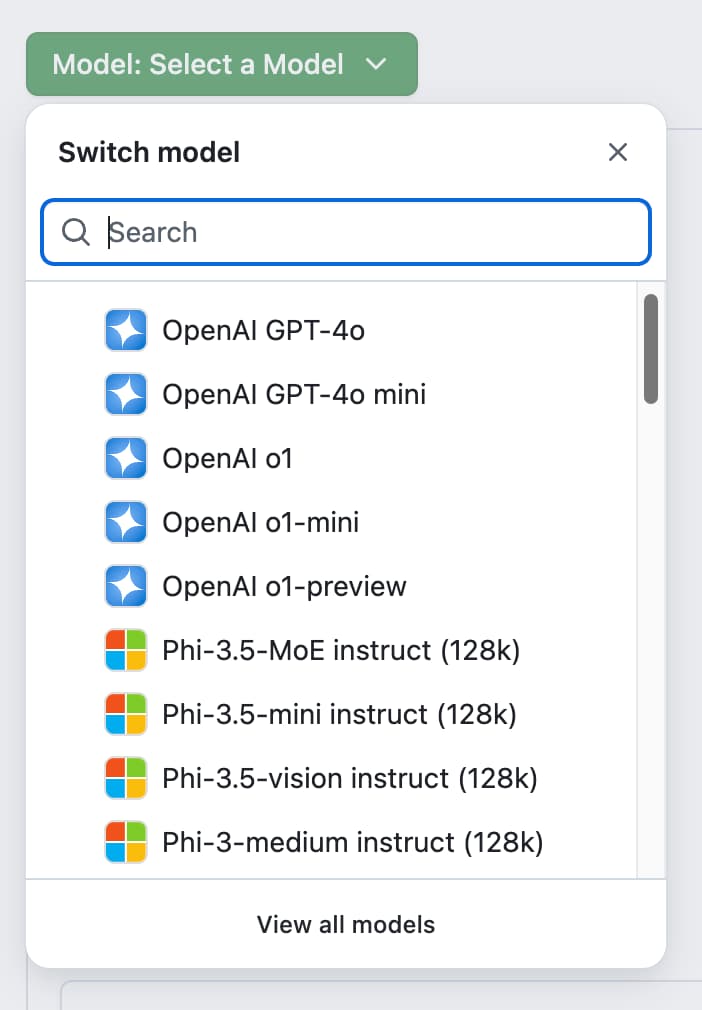Click the OpenAI o1-preview model icon
Screen dimensions: 702x1010
[x=126, y=586]
